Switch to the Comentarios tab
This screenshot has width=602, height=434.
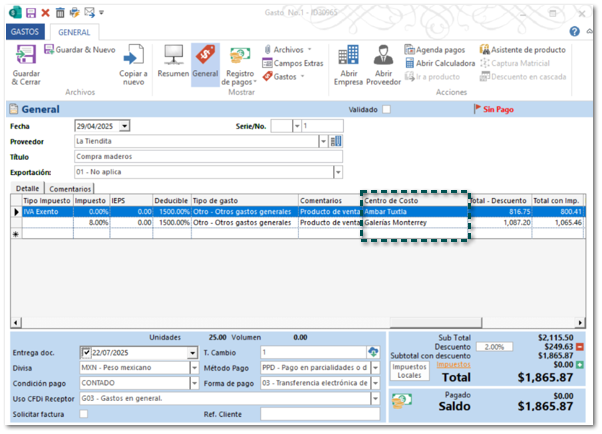(x=71, y=188)
